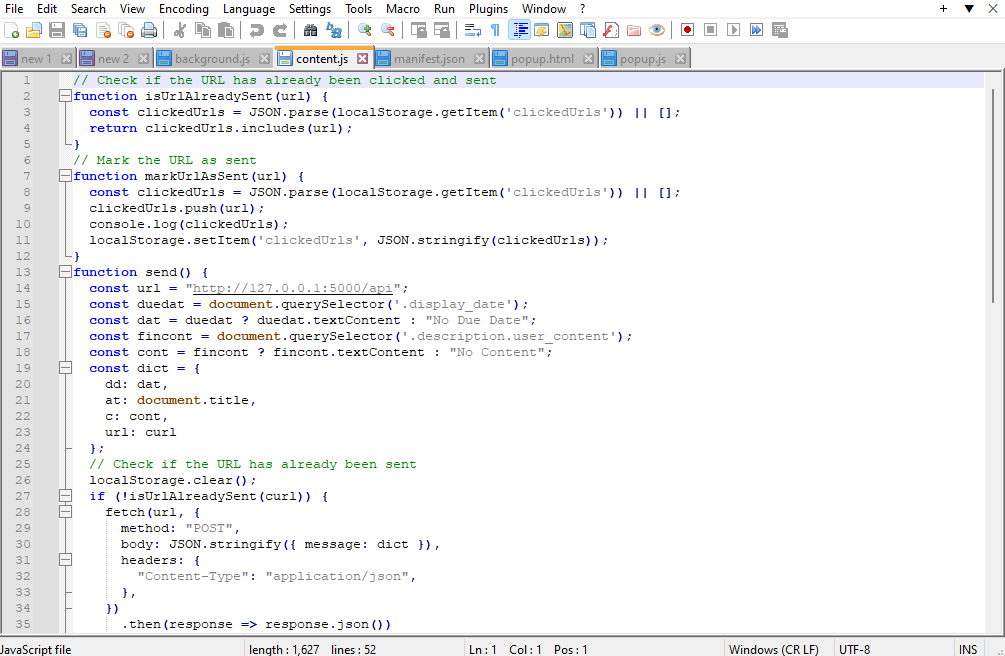Toggle synchronized horizontal scrolling

[442, 30]
